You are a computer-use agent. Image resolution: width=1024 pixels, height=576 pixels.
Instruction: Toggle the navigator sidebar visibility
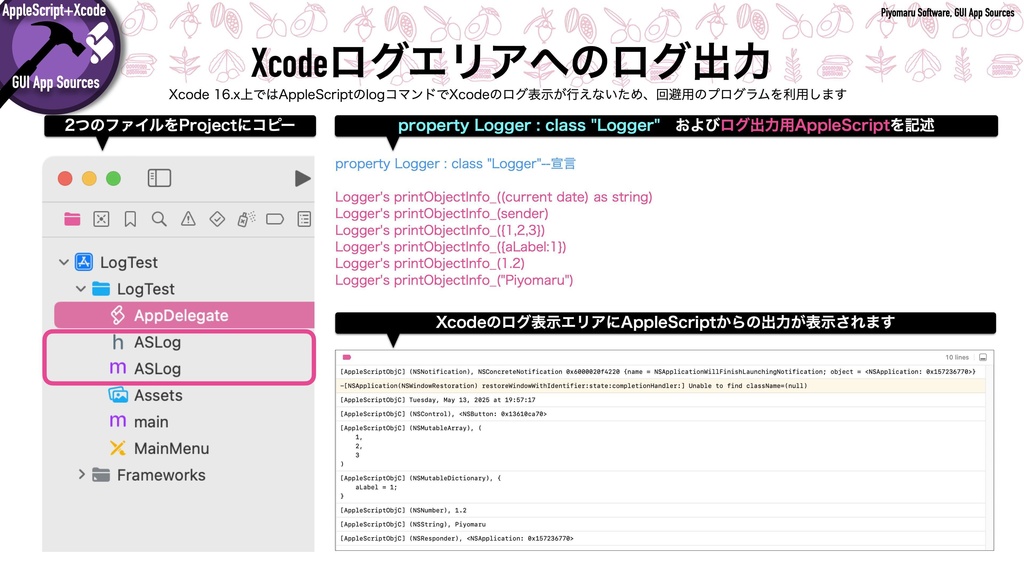(x=160, y=178)
